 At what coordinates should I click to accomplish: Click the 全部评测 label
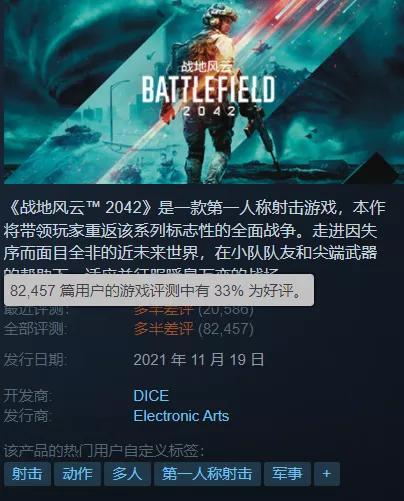[x=36, y=329]
